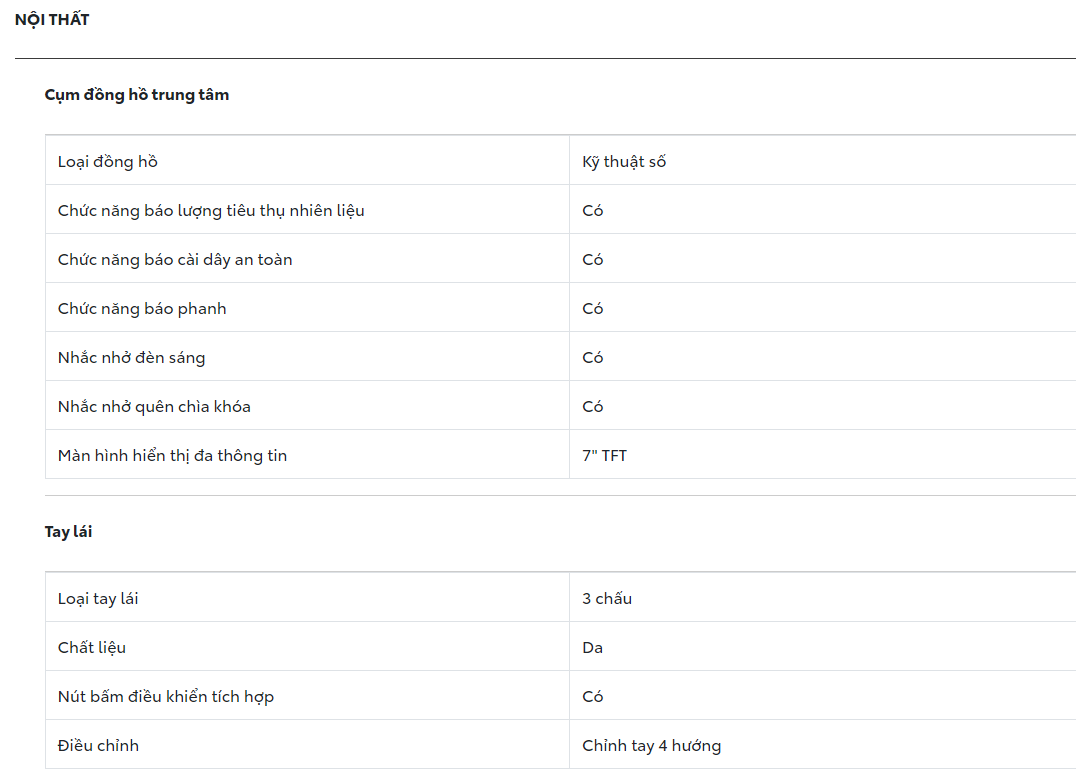Screen dimensions: 1076x780
Task: Select the 7" TFT value cell
Action: click(605, 456)
